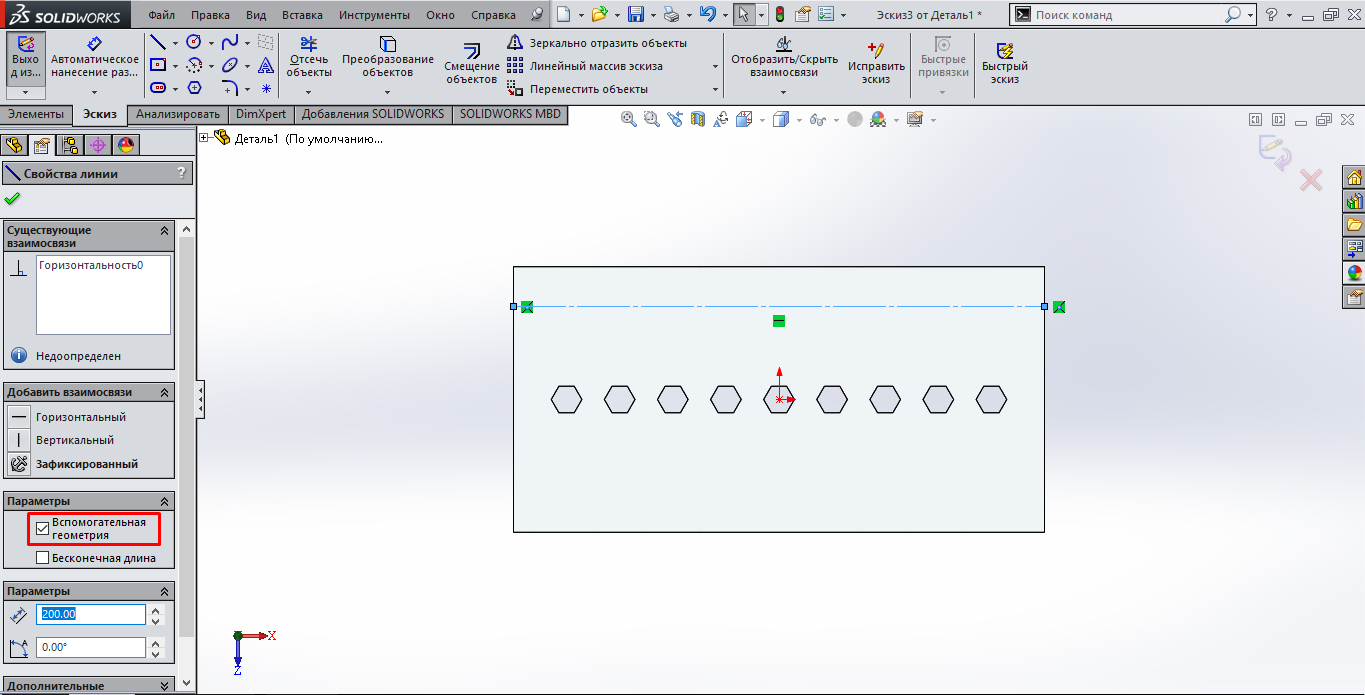
Task: Switch to DimXpert tab
Action: 261,114
